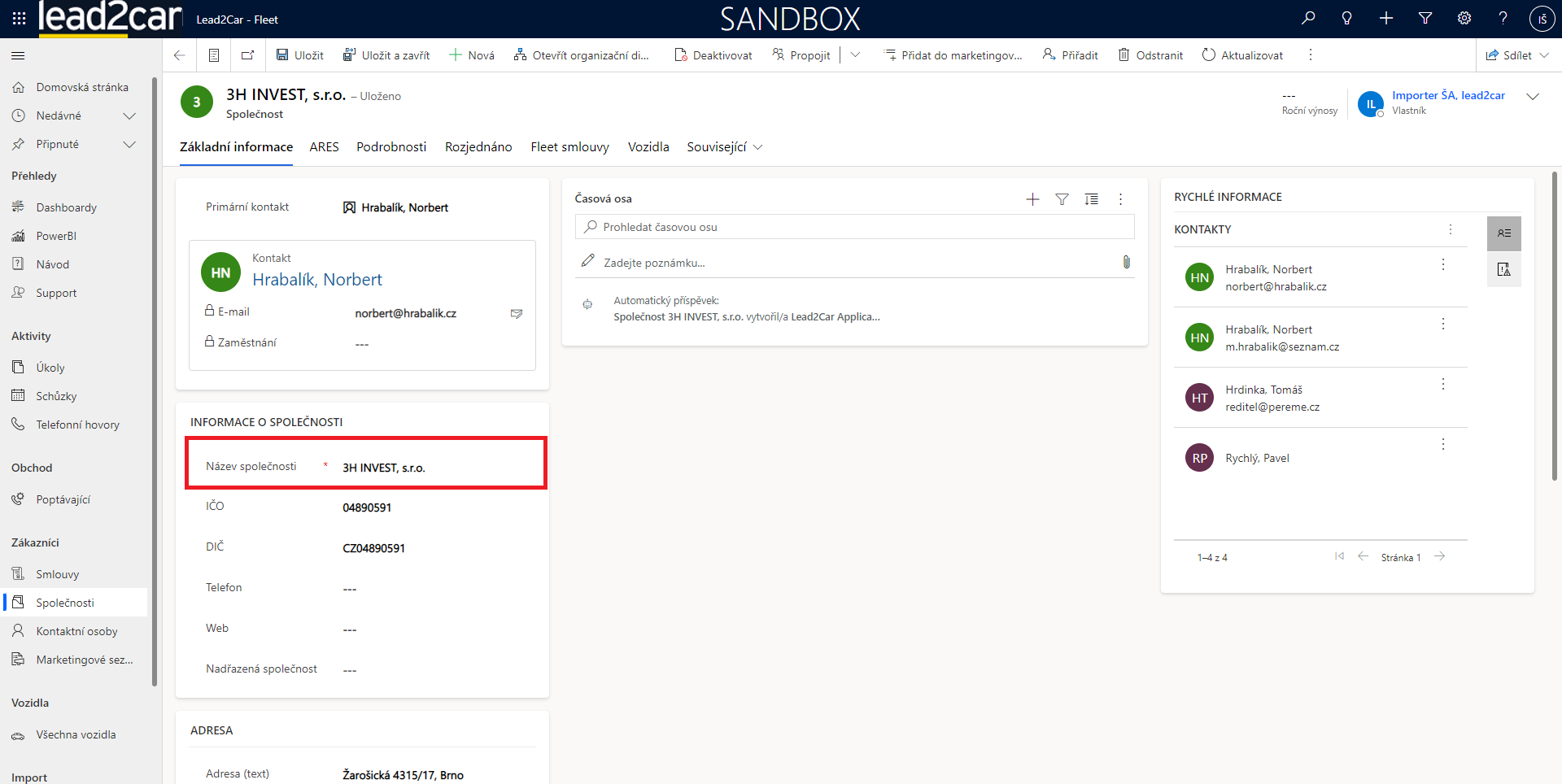
Task: Expand the Sdílet dropdown arrow
Action: click(1544, 55)
